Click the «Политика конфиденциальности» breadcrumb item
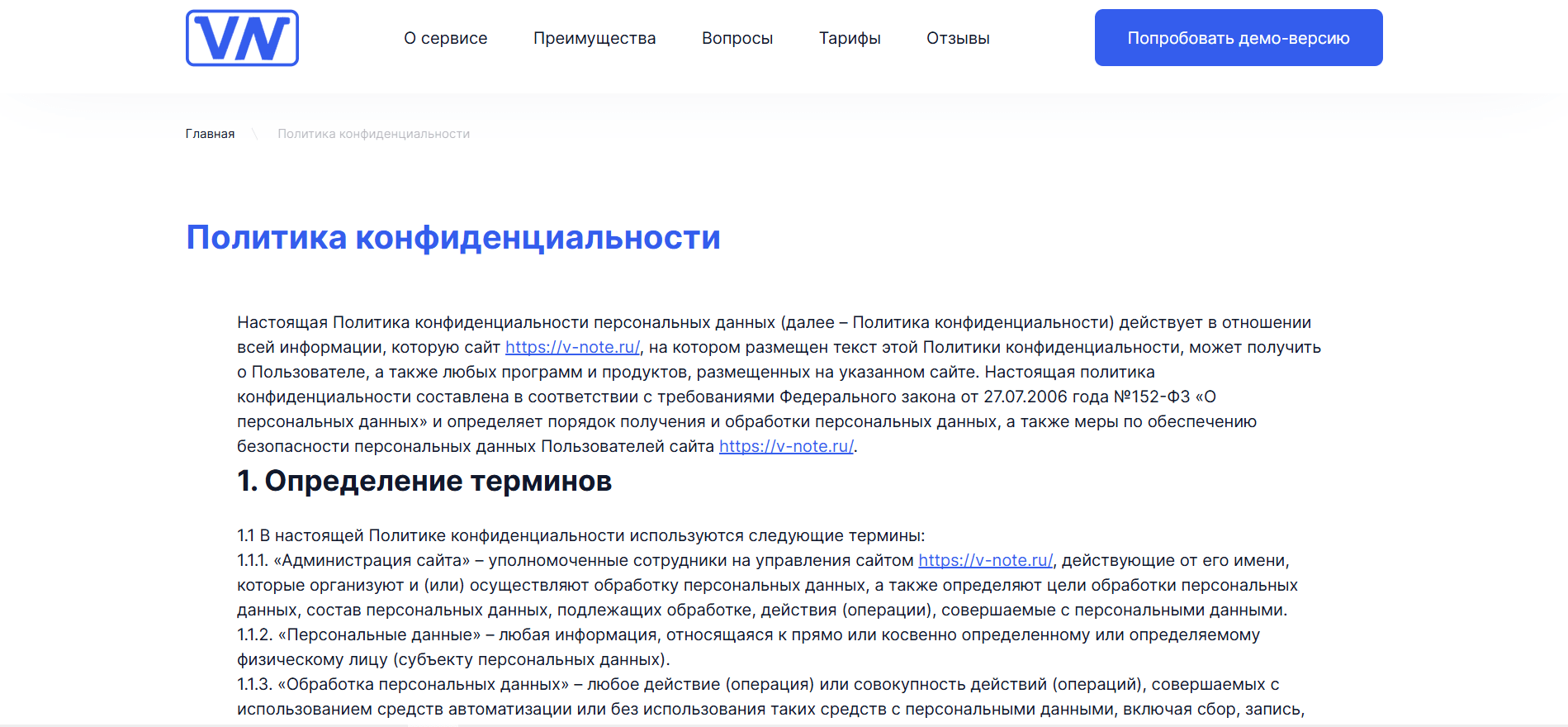The width and height of the screenshot is (1568, 727). coord(373,134)
